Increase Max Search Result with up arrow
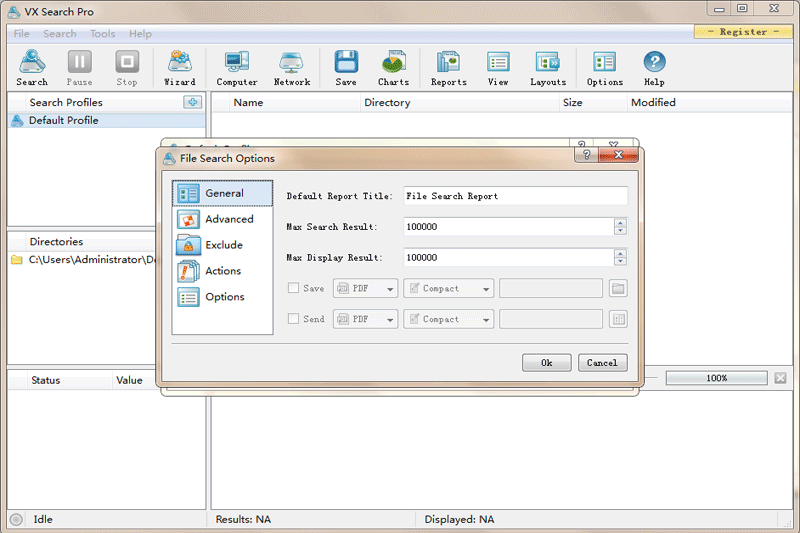Screen dimensions: 800x533 click(620, 222)
